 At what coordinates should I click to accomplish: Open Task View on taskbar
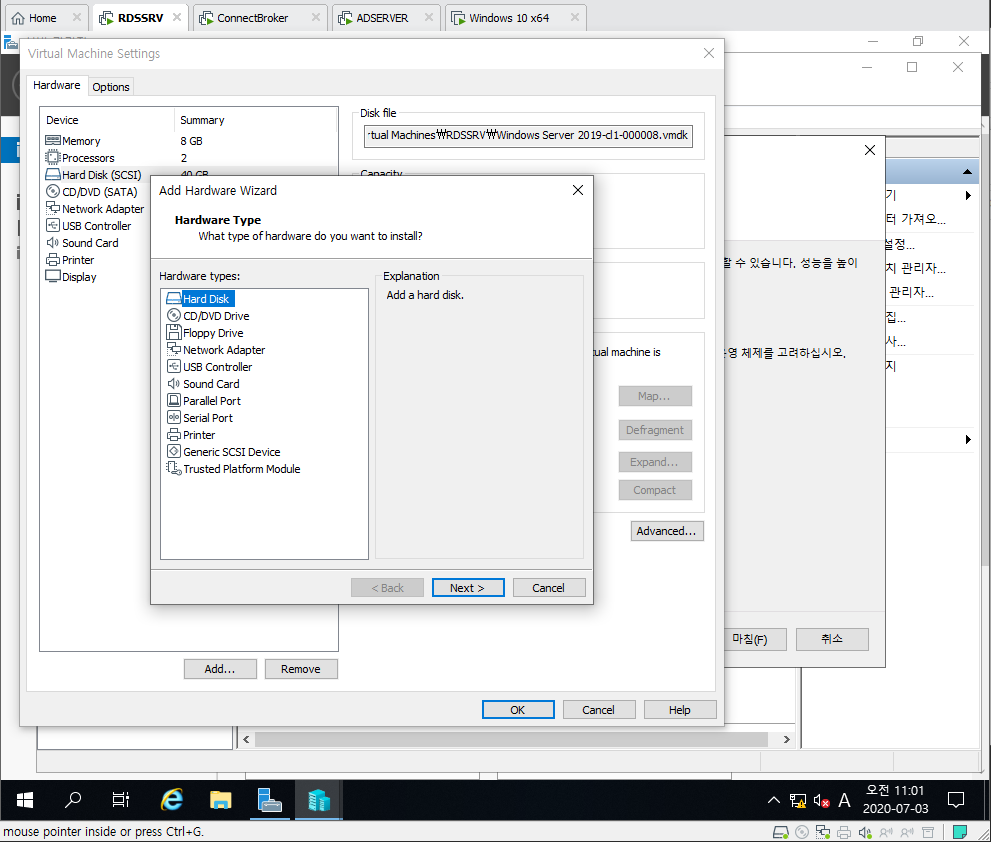tap(121, 800)
